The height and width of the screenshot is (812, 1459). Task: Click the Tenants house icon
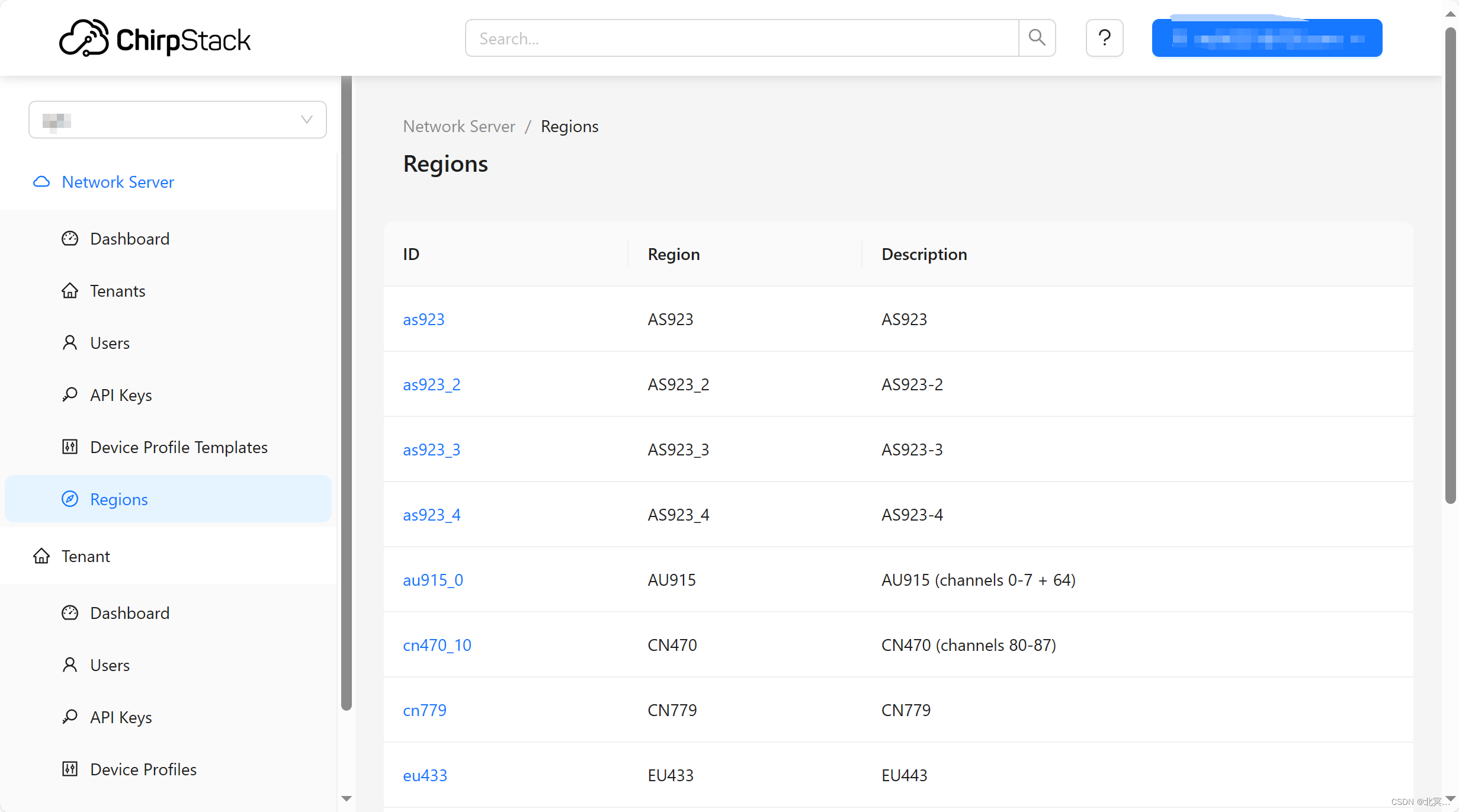tap(70, 291)
